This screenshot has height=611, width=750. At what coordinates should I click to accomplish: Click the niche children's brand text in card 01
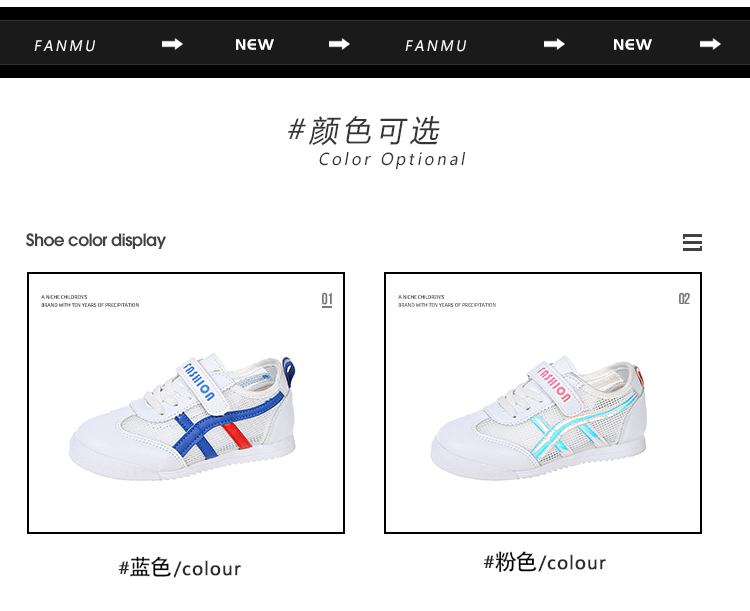click(x=90, y=301)
